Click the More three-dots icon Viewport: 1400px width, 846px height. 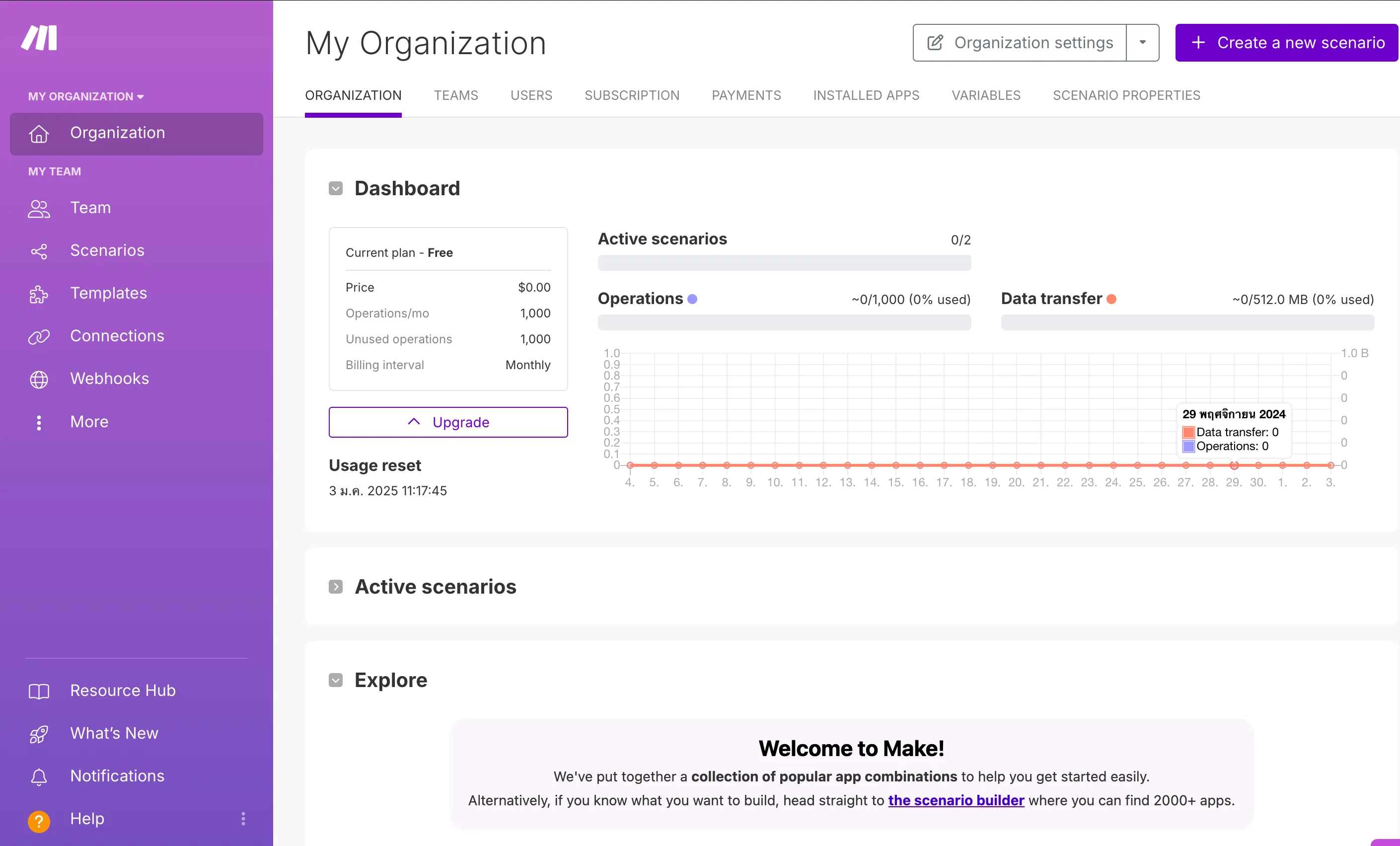tap(39, 422)
